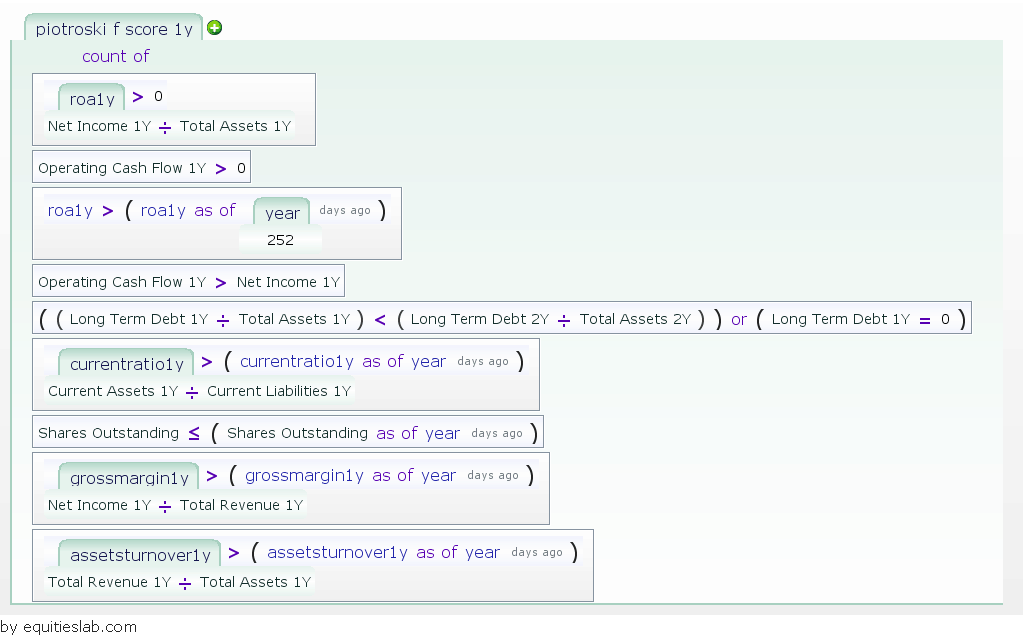Click "days ago" in the assetsturnover1y row
Image resolution: width=1023 pixels, height=637 pixels.
[537, 552]
